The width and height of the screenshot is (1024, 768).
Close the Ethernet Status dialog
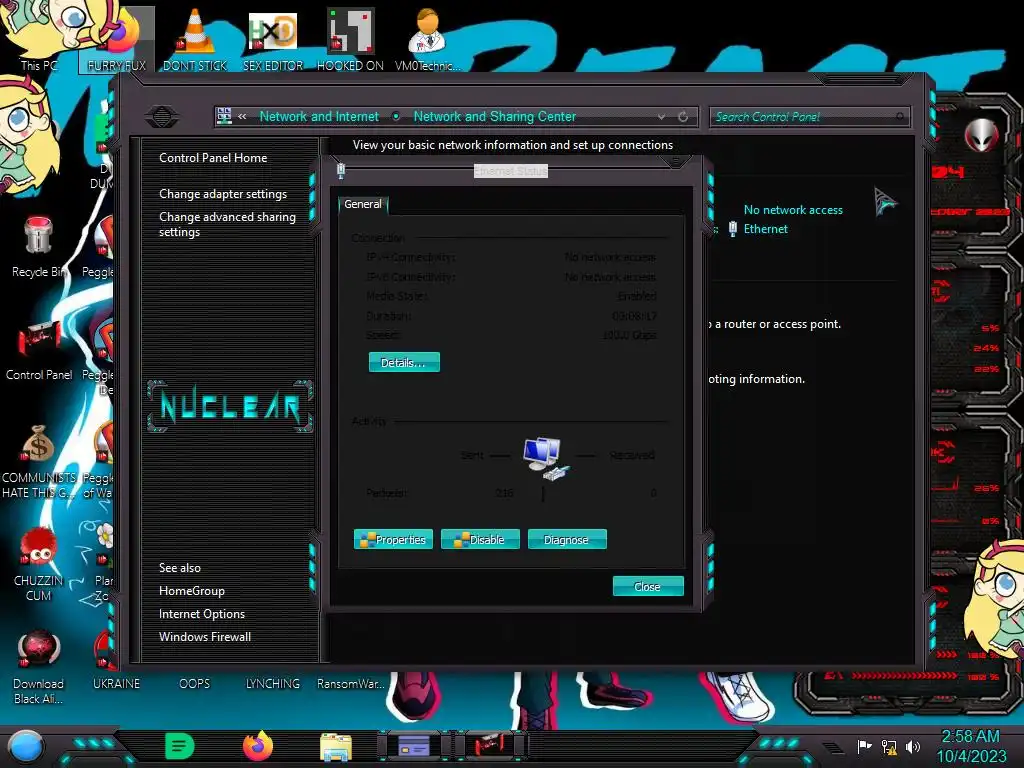[648, 586]
